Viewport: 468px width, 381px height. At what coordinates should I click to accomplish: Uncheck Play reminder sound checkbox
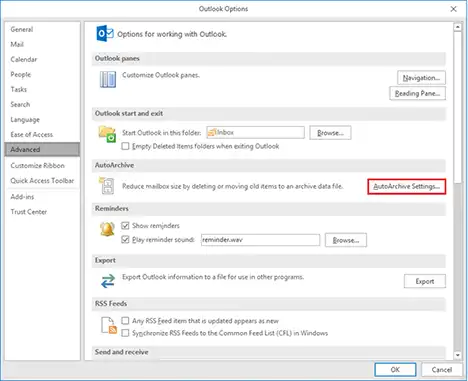pos(125,240)
